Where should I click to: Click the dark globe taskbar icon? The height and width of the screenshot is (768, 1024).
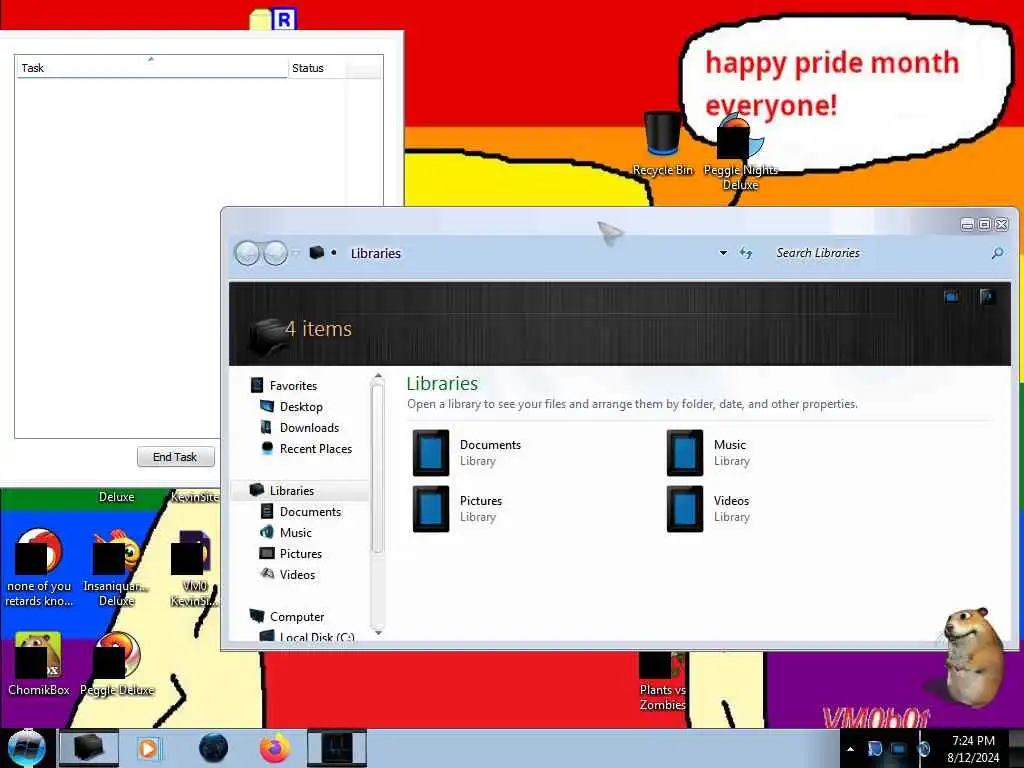(x=214, y=748)
